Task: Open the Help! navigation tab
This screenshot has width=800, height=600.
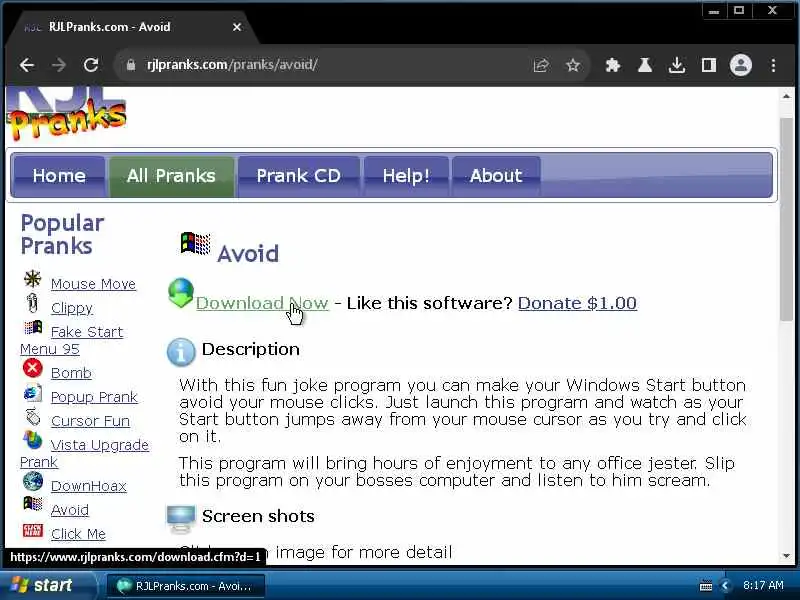Action: pyautogui.click(x=406, y=176)
